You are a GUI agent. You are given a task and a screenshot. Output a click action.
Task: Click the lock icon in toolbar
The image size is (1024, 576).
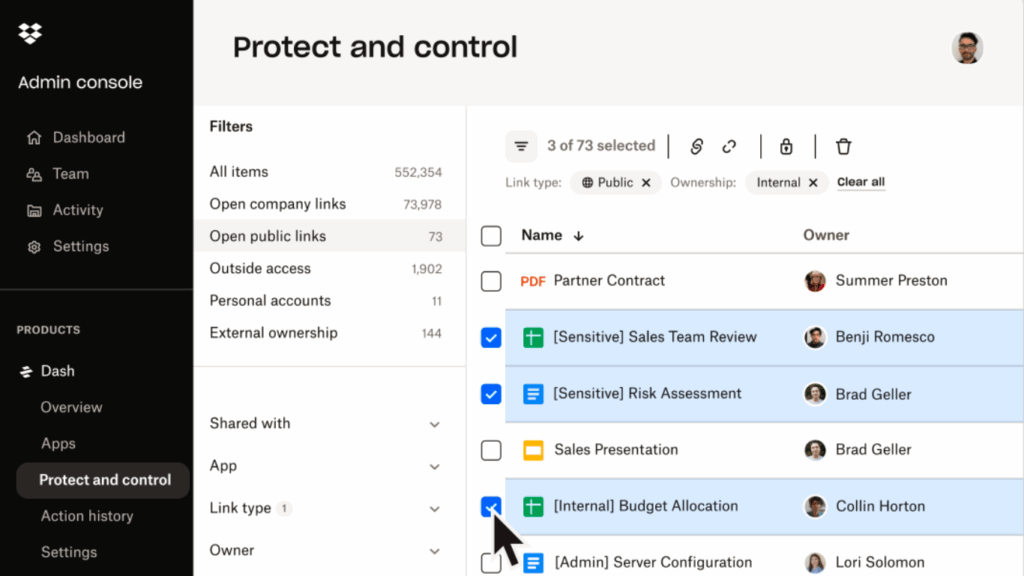(x=786, y=146)
